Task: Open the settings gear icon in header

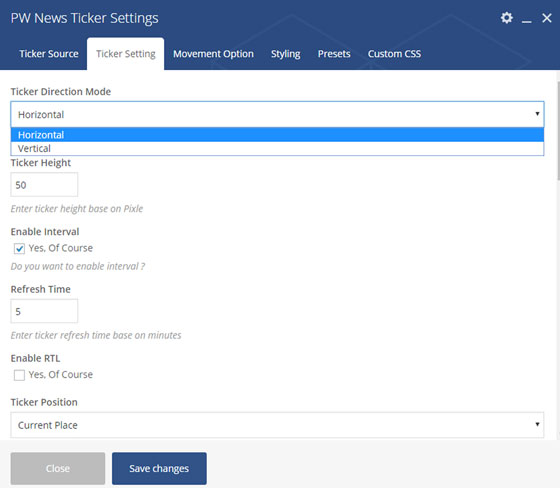Action: (x=506, y=18)
